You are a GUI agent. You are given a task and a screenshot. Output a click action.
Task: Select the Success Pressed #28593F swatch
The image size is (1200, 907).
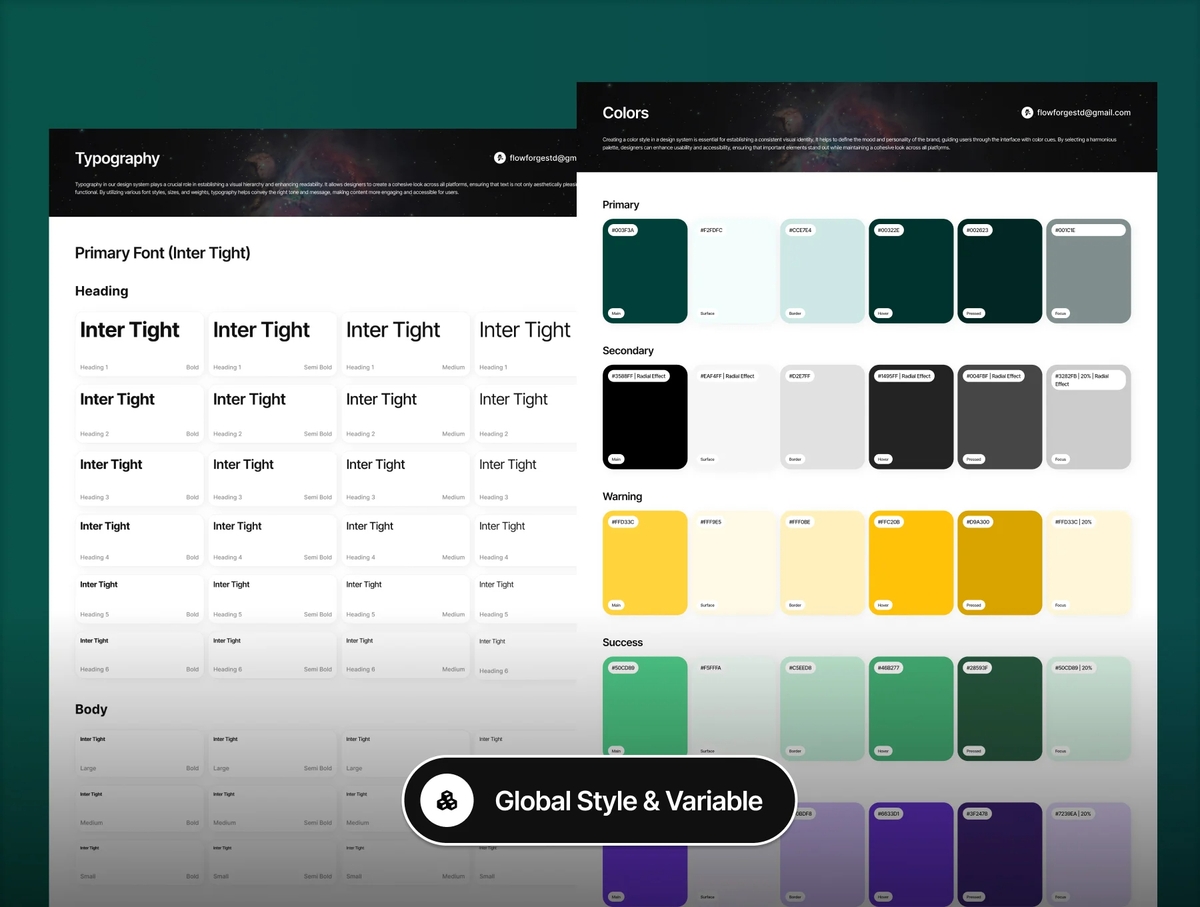click(999, 709)
